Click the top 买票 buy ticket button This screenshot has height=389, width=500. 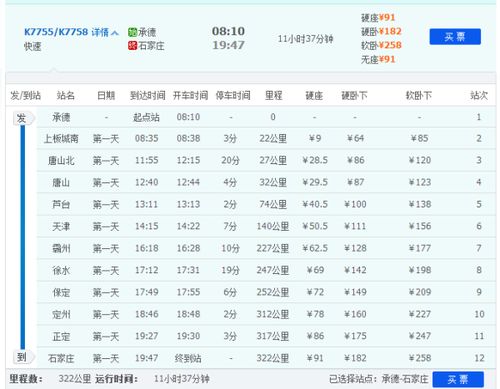tap(455, 37)
